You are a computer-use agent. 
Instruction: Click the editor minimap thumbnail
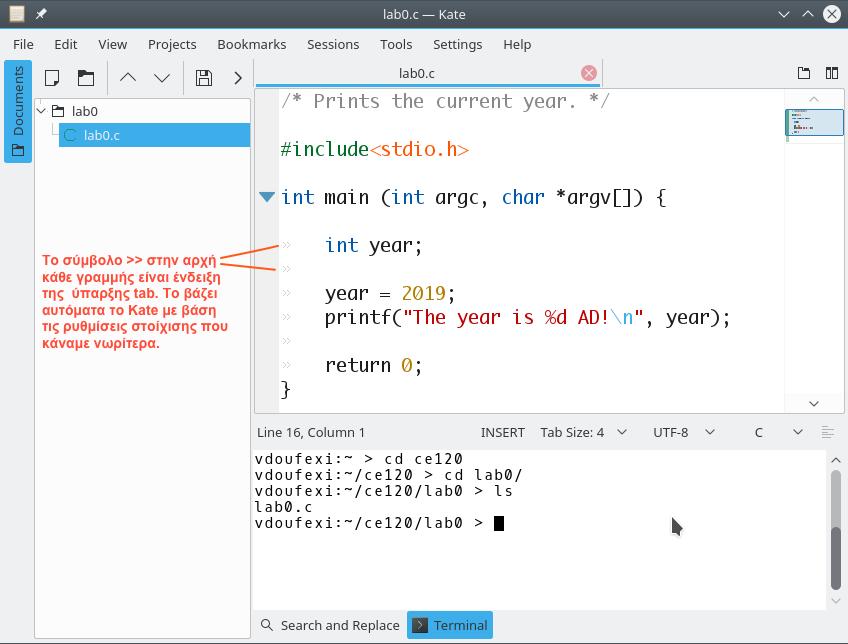pos(814,122)
